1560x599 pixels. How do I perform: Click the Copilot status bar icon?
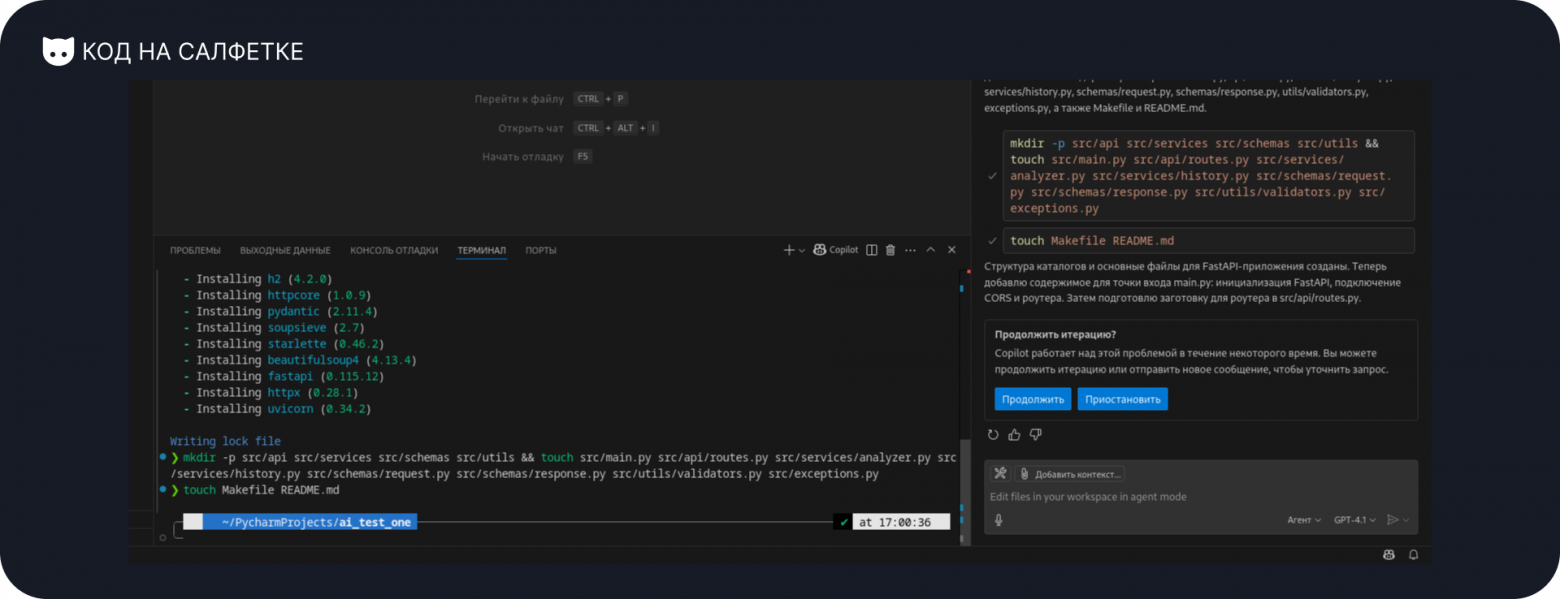1388,554
